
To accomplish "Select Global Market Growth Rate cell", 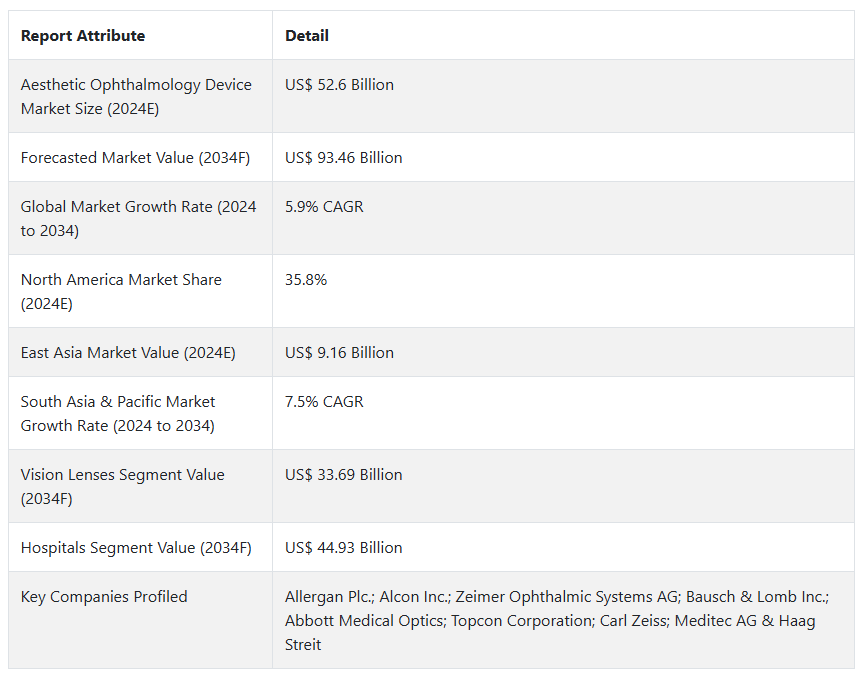I will pyautogui.click(x=138, y=219).
